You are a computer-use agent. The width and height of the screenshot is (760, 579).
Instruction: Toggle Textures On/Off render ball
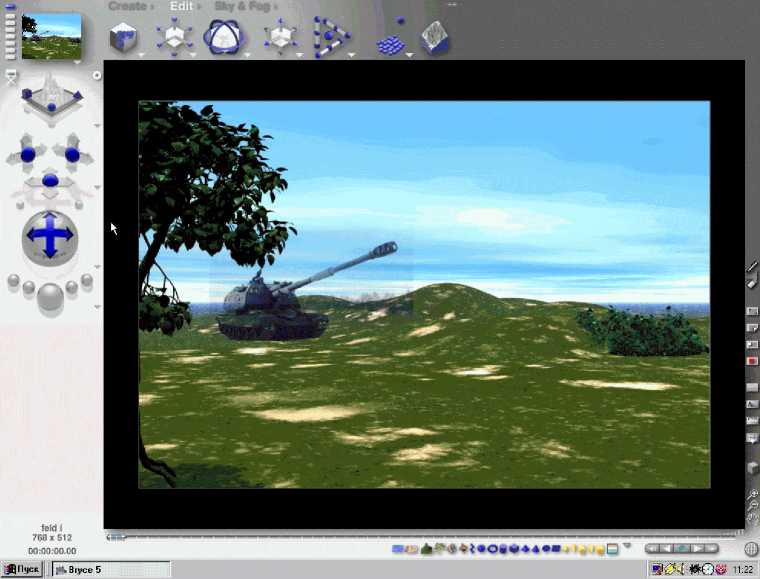14,280
